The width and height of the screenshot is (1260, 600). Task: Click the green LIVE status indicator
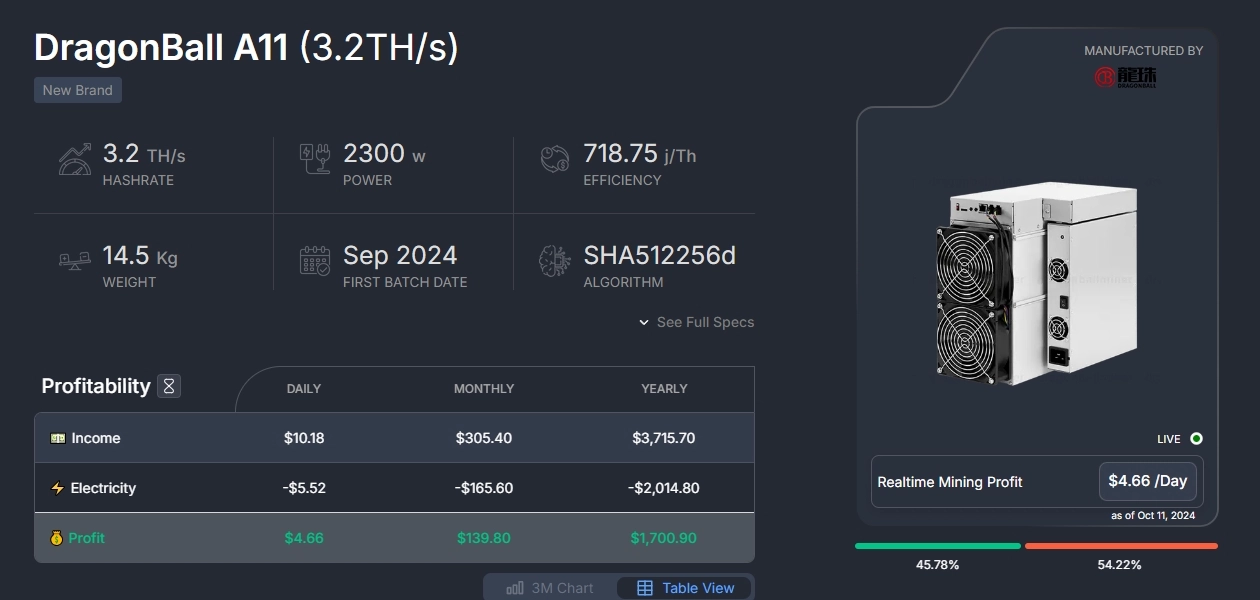coord(1196,439)
